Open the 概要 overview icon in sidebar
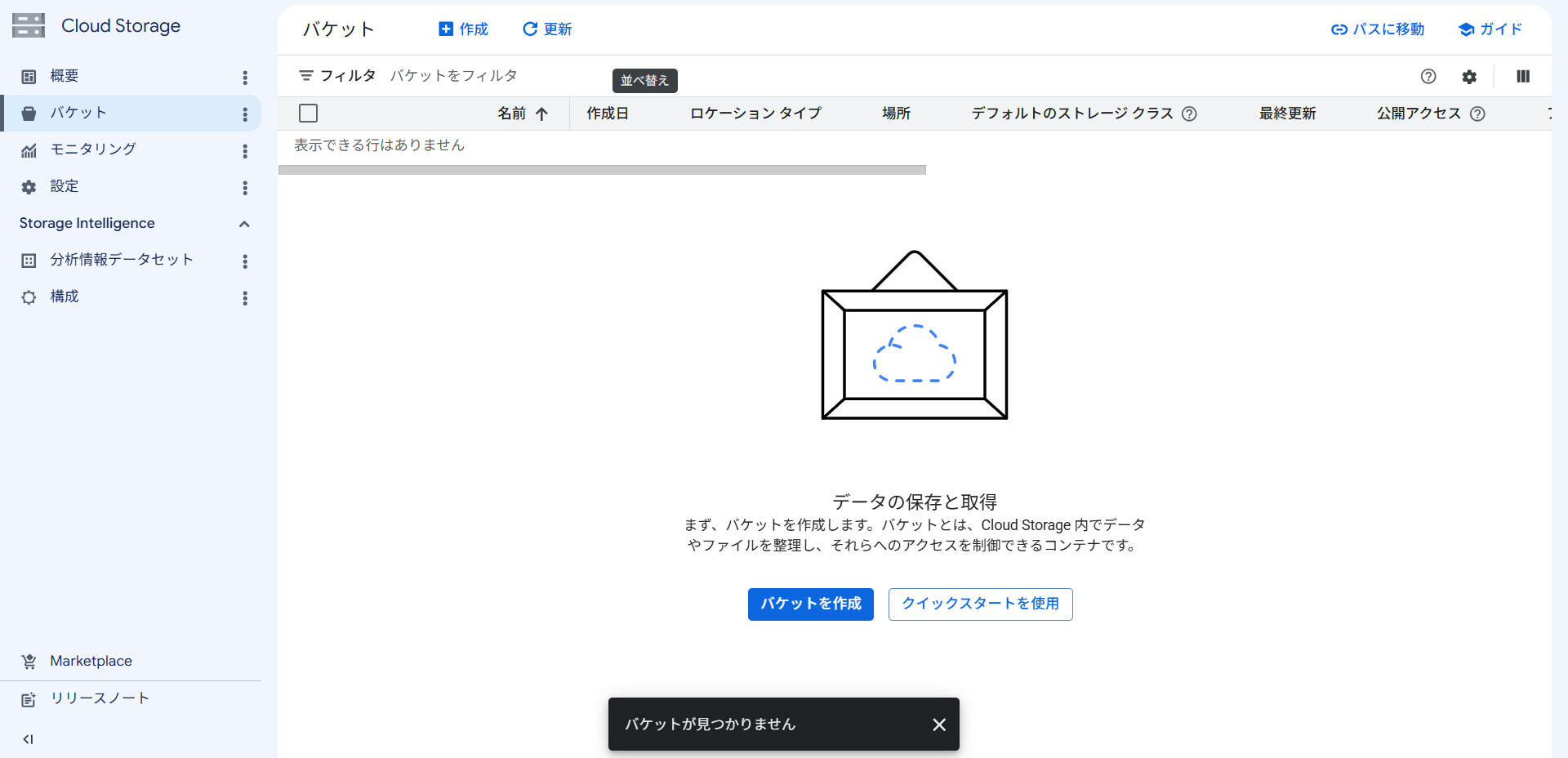Image resolution: width=1568 pixels, height=758 pixels. click(29, 77)
